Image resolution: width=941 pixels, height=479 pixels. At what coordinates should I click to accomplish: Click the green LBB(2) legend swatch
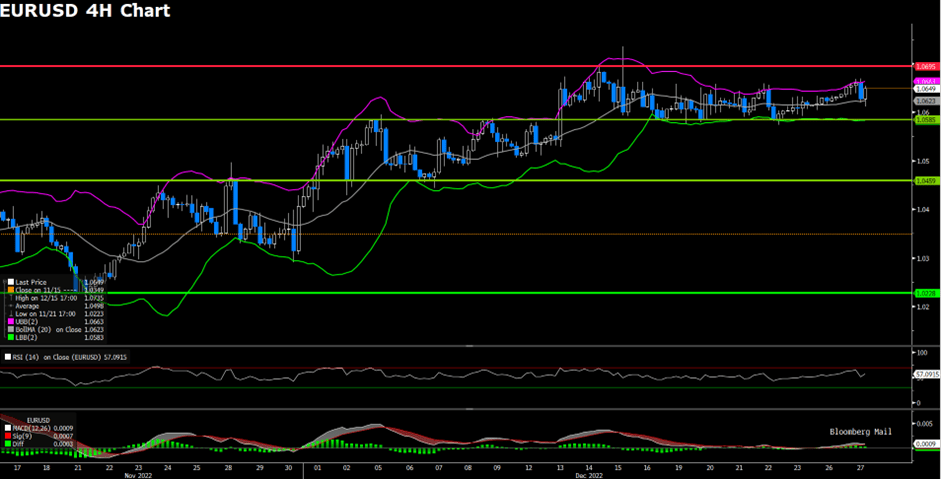[x=9, y=336]
